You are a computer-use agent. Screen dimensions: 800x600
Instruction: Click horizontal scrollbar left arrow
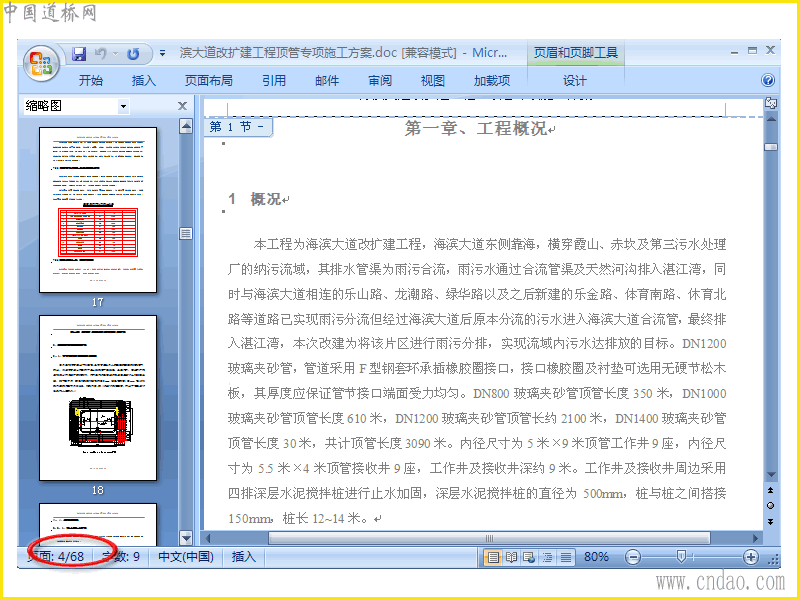tap(208, 538)
